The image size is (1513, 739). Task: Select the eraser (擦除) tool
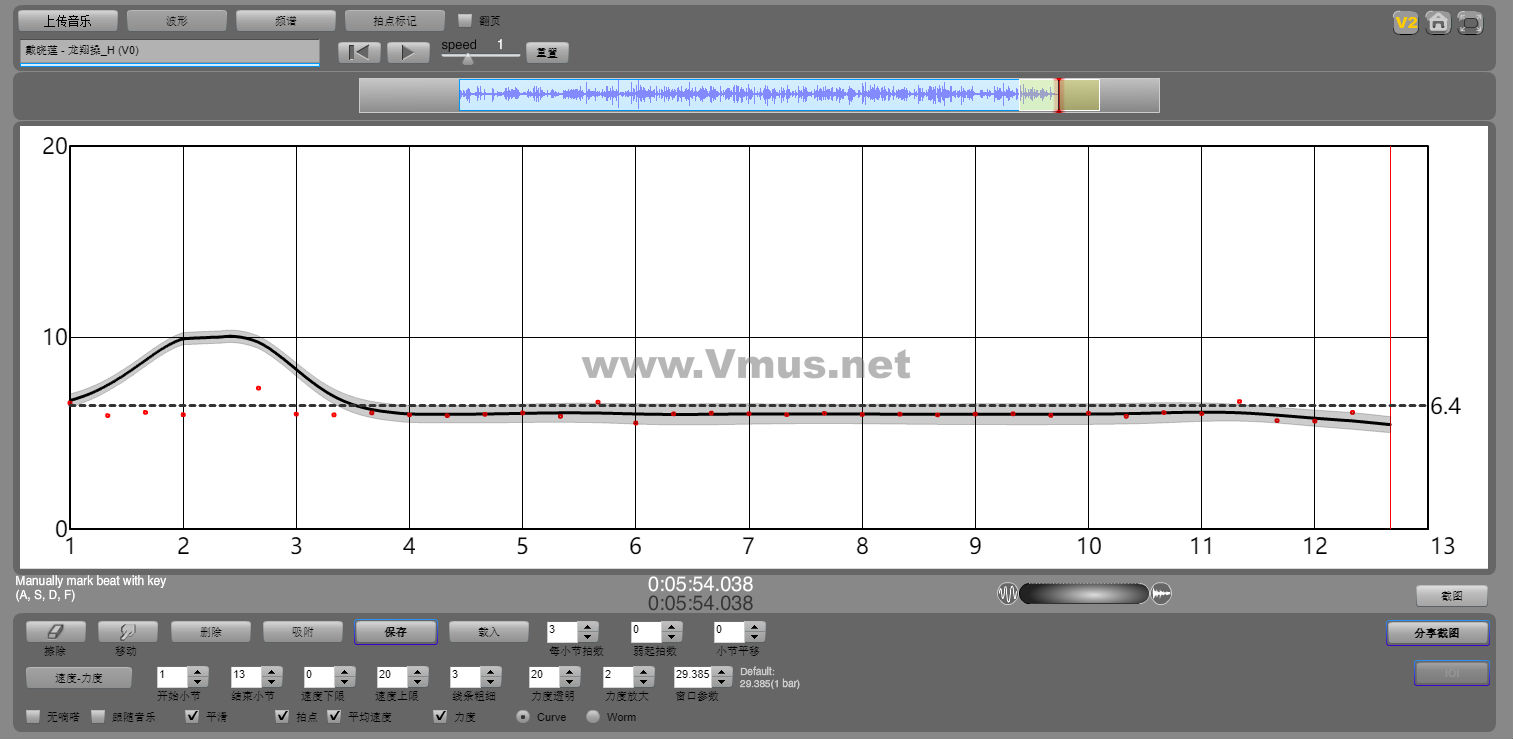(55, 632)
